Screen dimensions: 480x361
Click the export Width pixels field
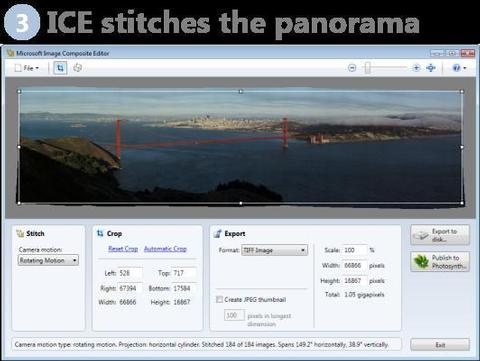(x=355, y=265)
